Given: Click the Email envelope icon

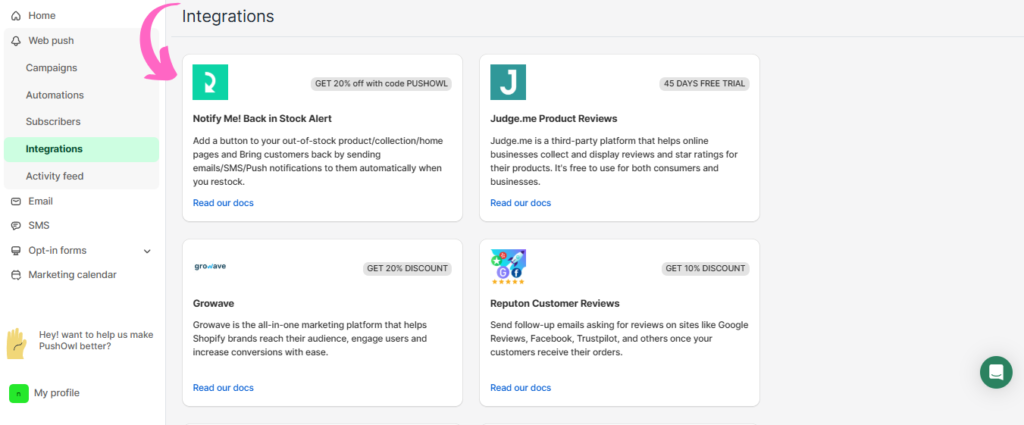Looking at the screenshot, I should (x=16, y=201).
